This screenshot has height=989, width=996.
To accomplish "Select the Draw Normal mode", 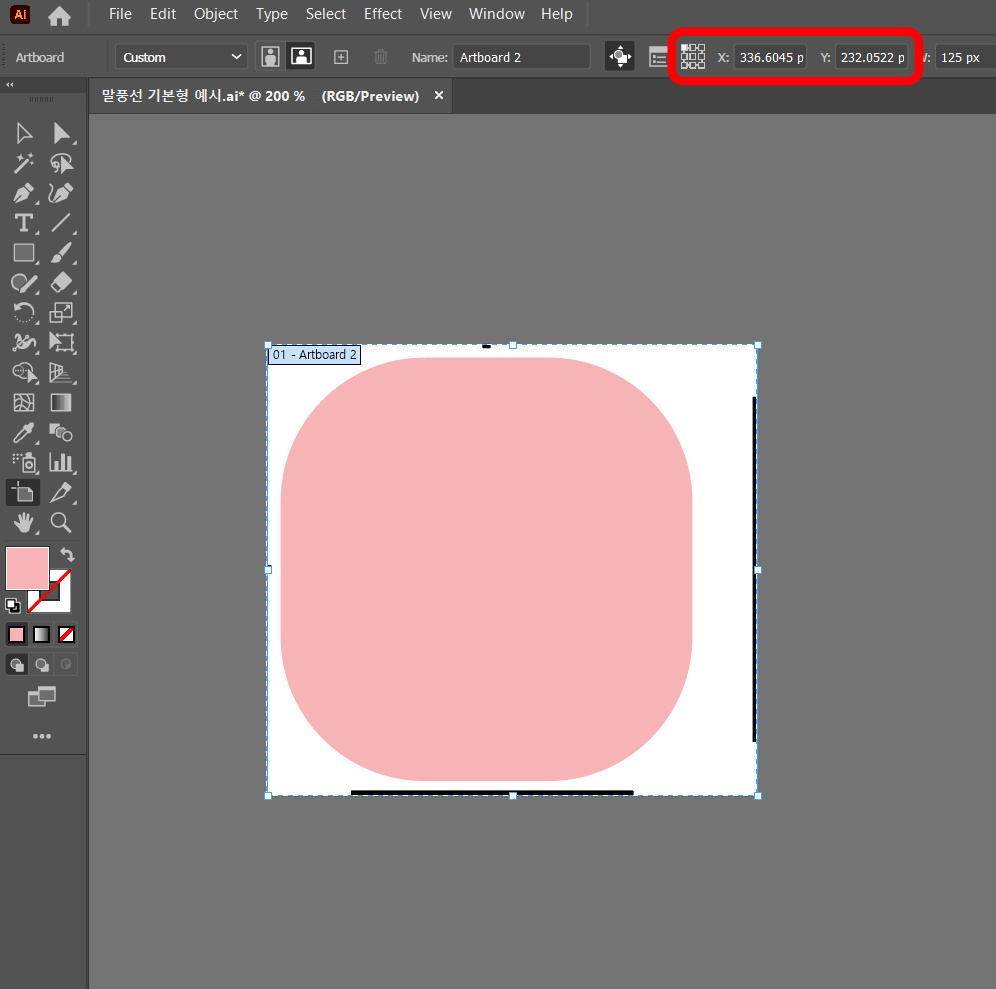I will coord(17,664).
